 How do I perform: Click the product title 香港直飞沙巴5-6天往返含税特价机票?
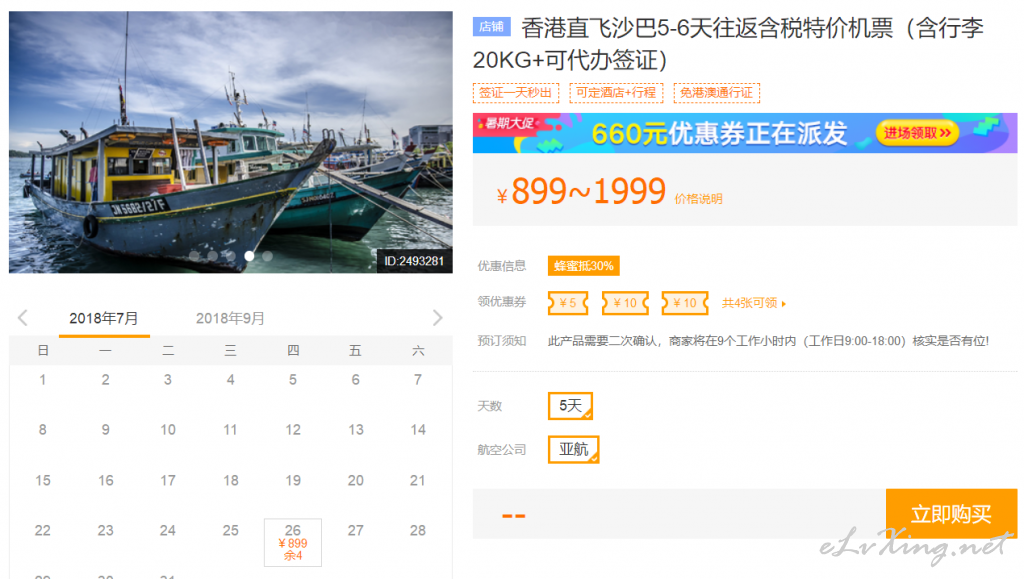(728, 44)
